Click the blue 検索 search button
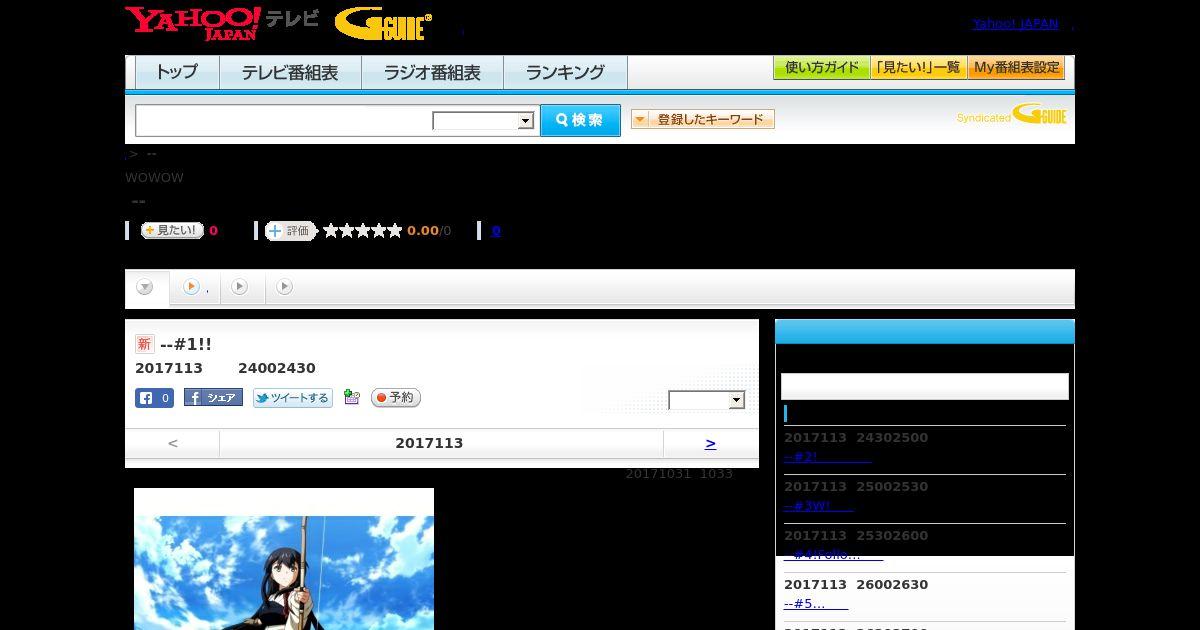 tap(580, 120)
